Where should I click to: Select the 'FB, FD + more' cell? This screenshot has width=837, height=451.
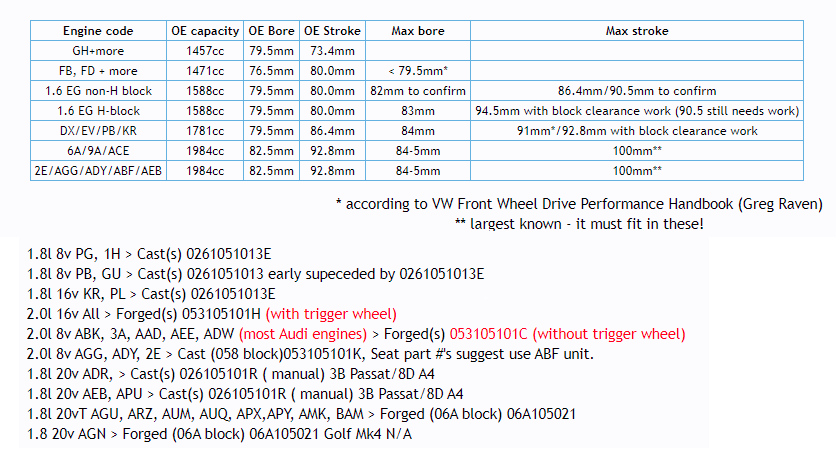click(98, 71)
